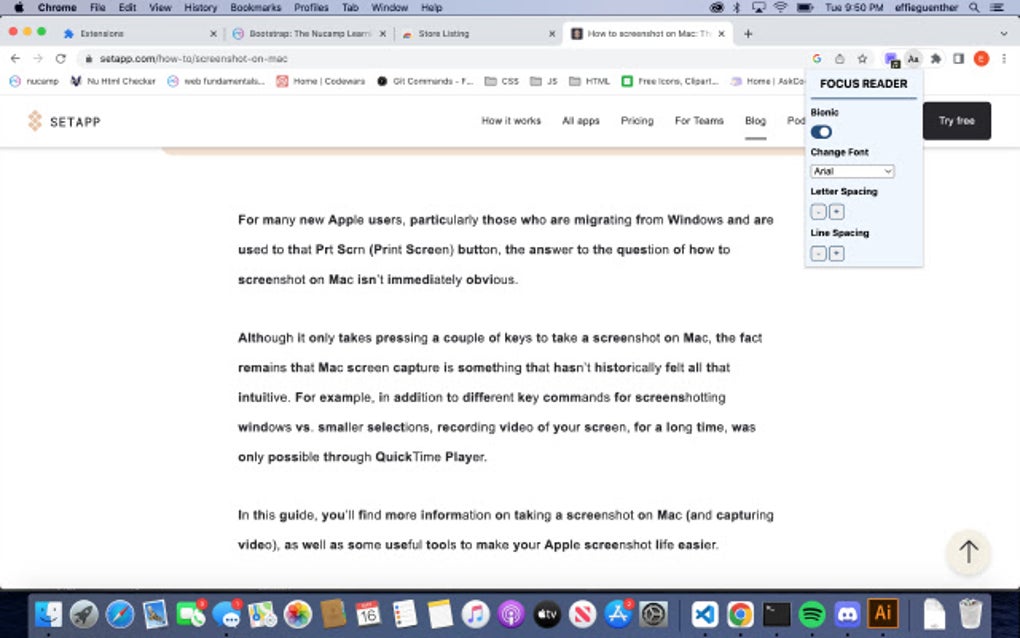1020x638 pixels.
Task: Open Spotify from the Dock
Action: point(812,614)
